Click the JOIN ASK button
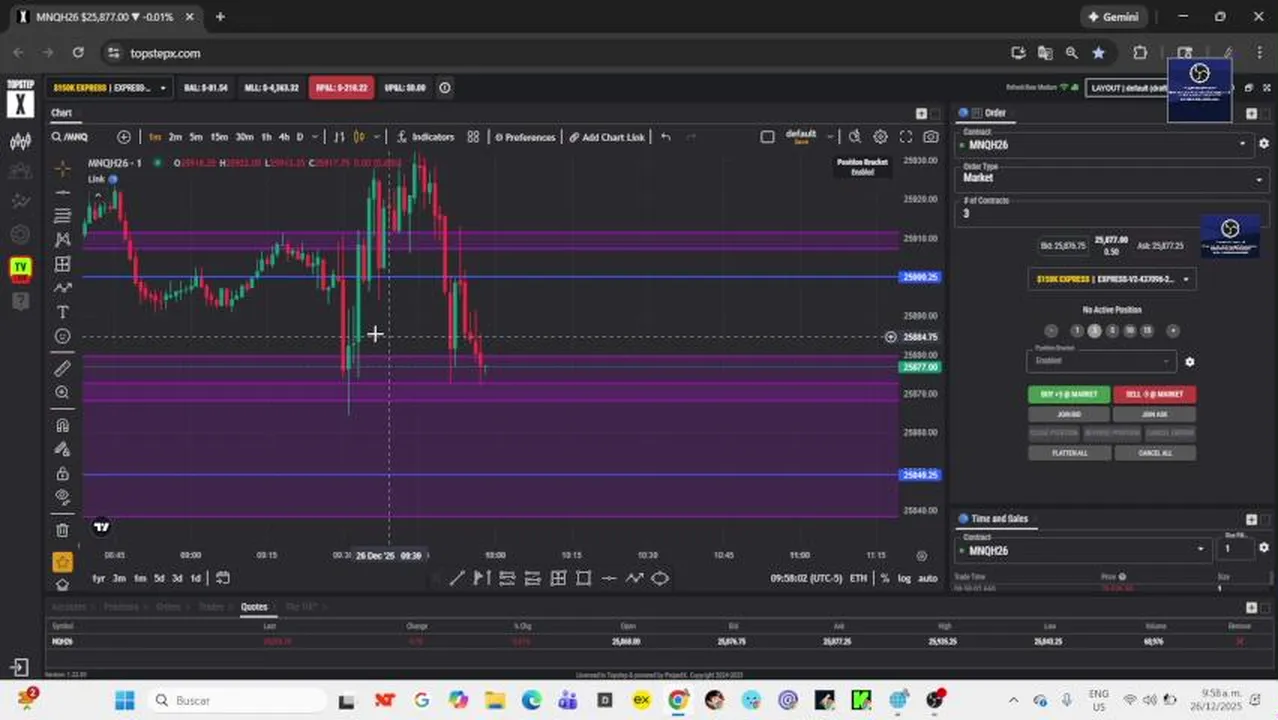Image resolution: width=1278 pixels, height=720 pixels. coord(1154,414)
